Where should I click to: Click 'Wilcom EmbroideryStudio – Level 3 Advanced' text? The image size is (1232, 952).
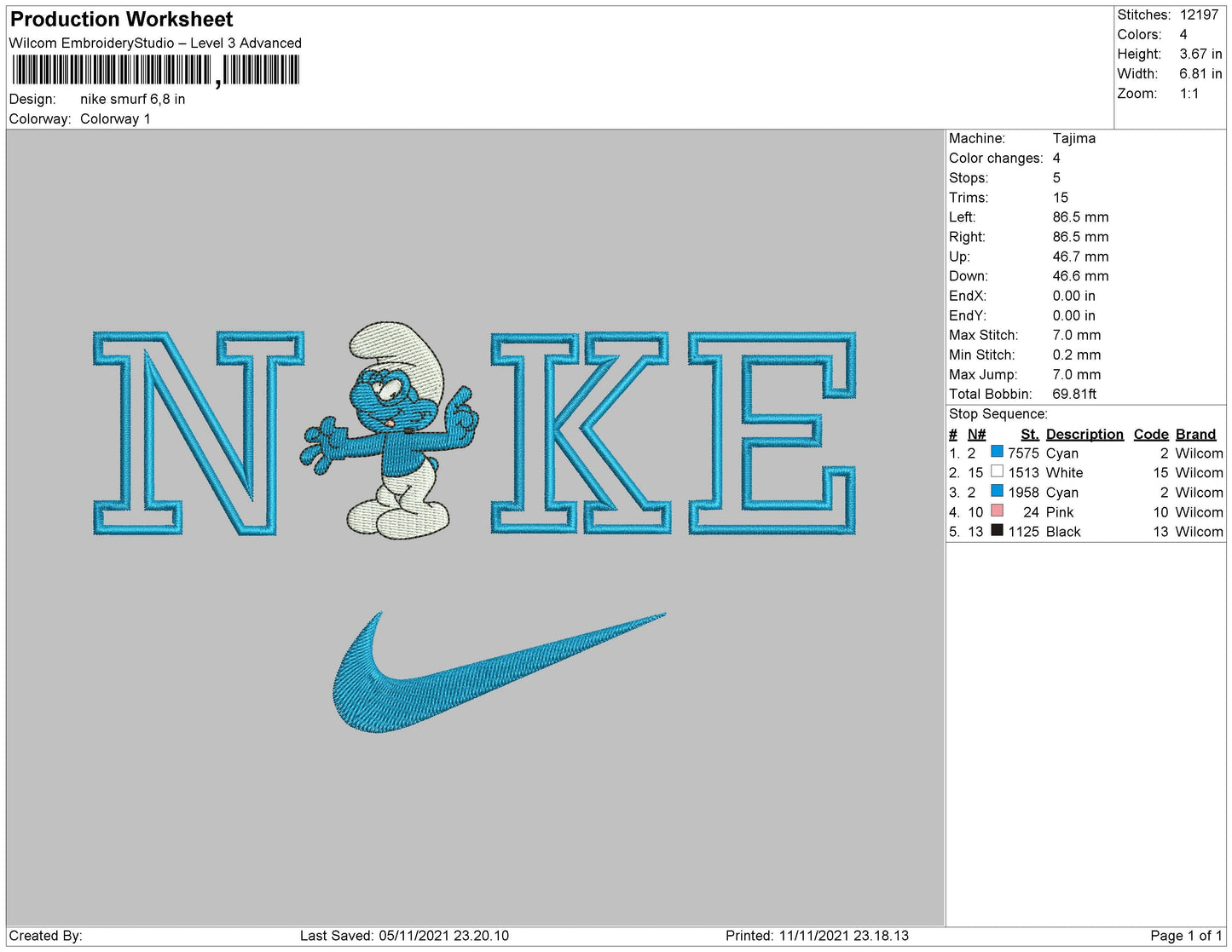pos(155,43)
